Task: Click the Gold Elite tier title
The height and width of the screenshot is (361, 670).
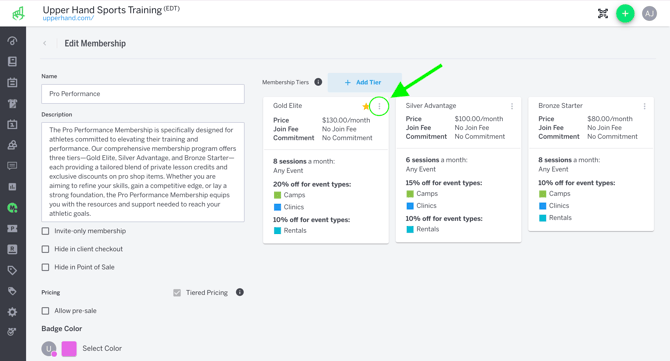Action: click(x=288, y=106)
